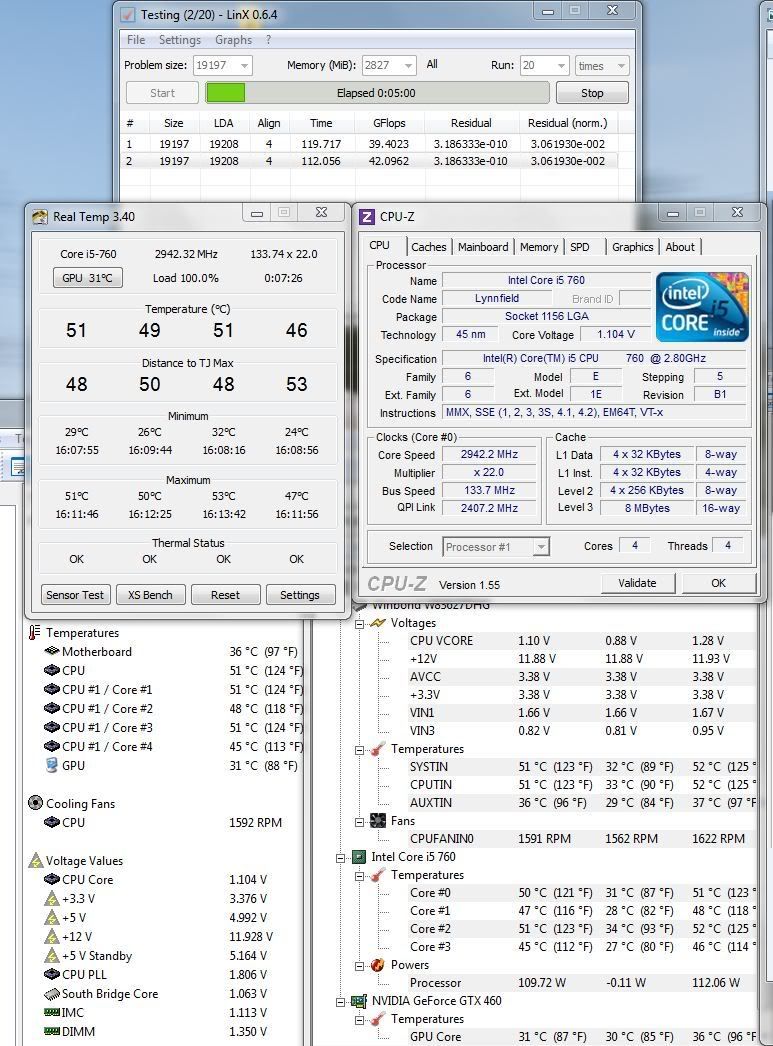Click the Cooling Fans icon
Screen dimensions: 773x1046
(x=35, y=803)
